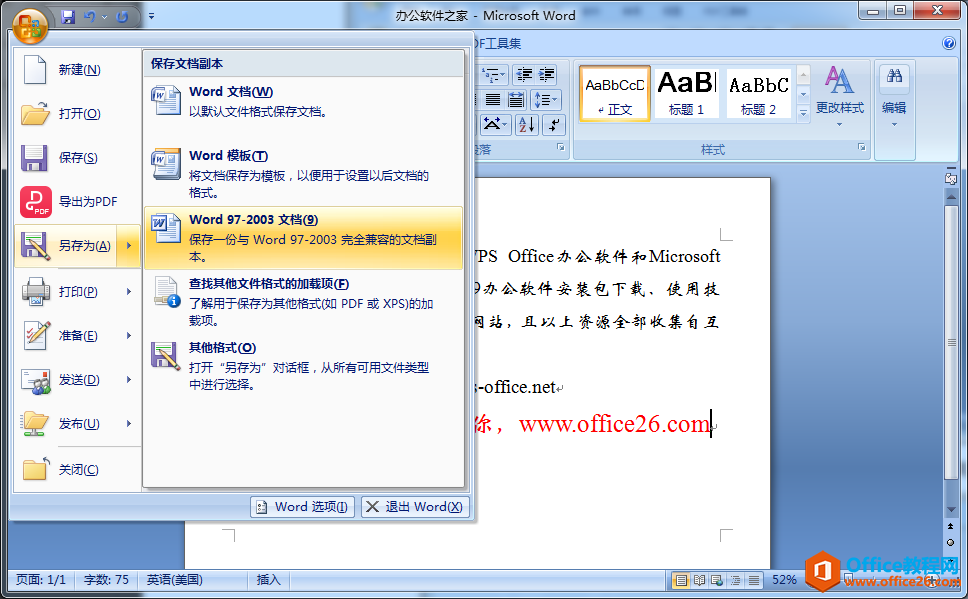Click the Office button orb

pyautogui.click(x=30, y=25)
